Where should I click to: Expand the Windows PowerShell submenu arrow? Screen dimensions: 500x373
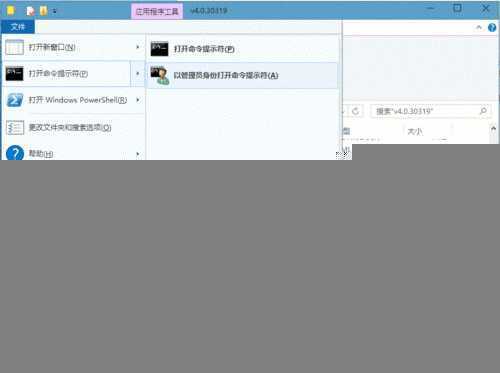click(138, 100)
